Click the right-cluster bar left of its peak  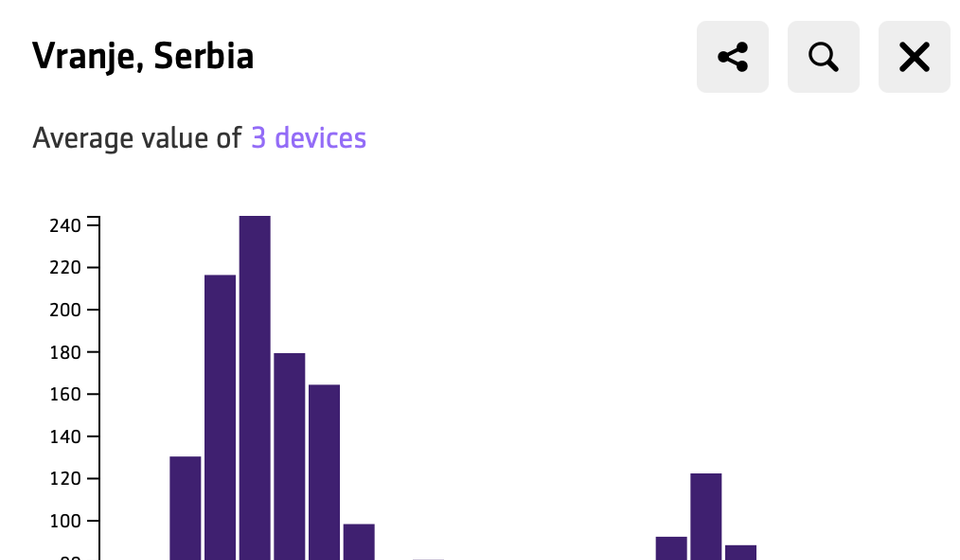pyautogui.click(x=671, y=548)
